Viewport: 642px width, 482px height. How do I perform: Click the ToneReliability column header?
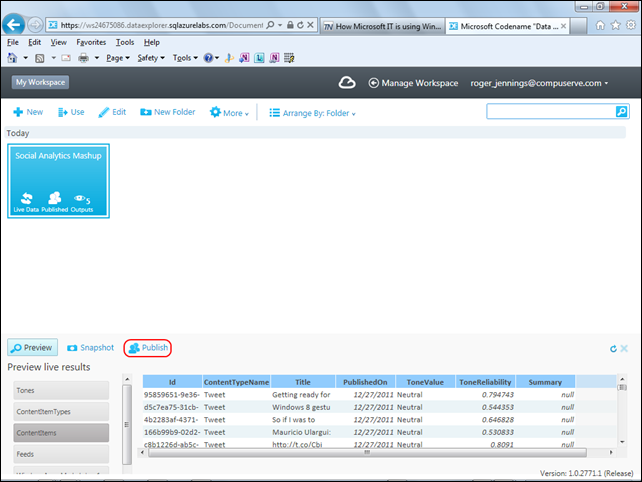tap(485, 382)
